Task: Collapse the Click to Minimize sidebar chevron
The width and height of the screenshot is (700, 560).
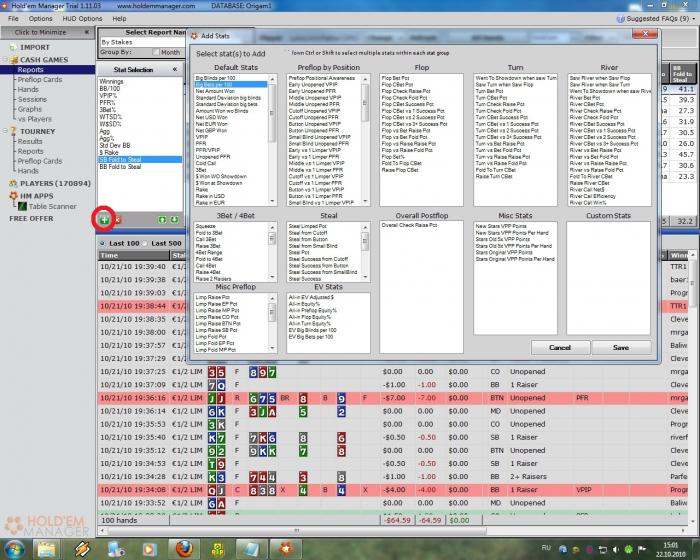Action: pos(87,32)
